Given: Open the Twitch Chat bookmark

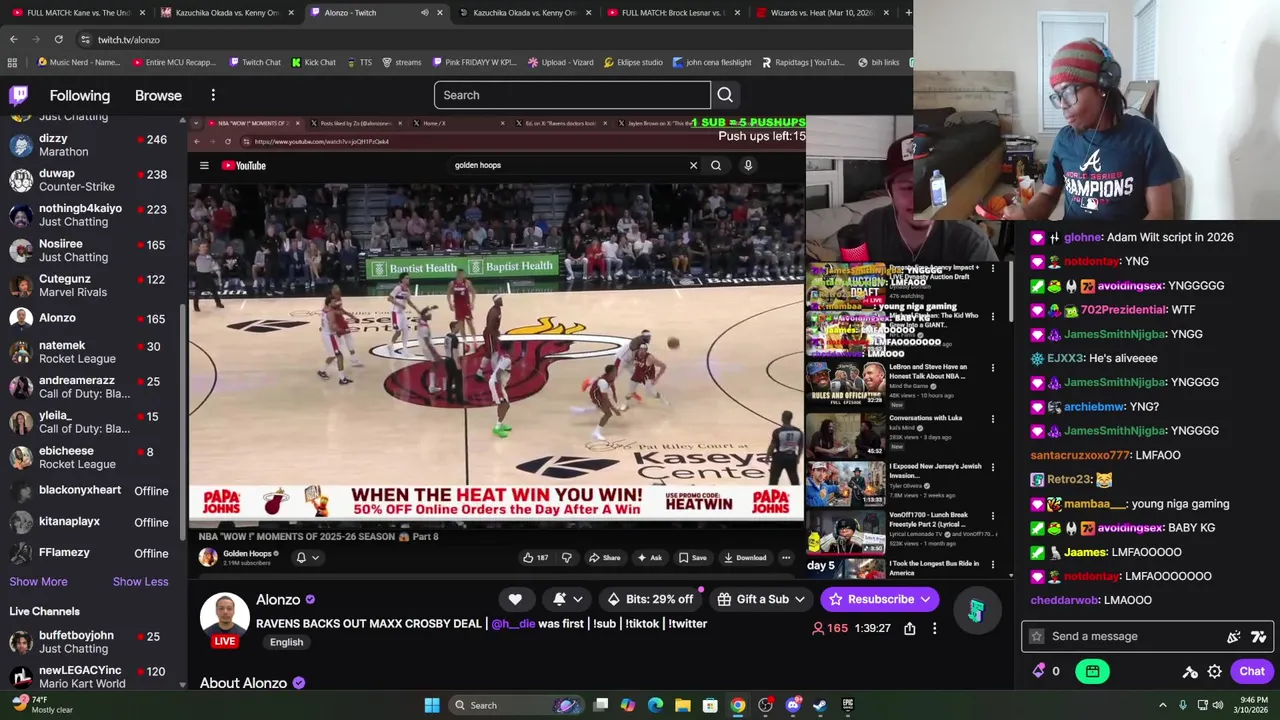Looking at the screenshot, I should click(255, 62).
